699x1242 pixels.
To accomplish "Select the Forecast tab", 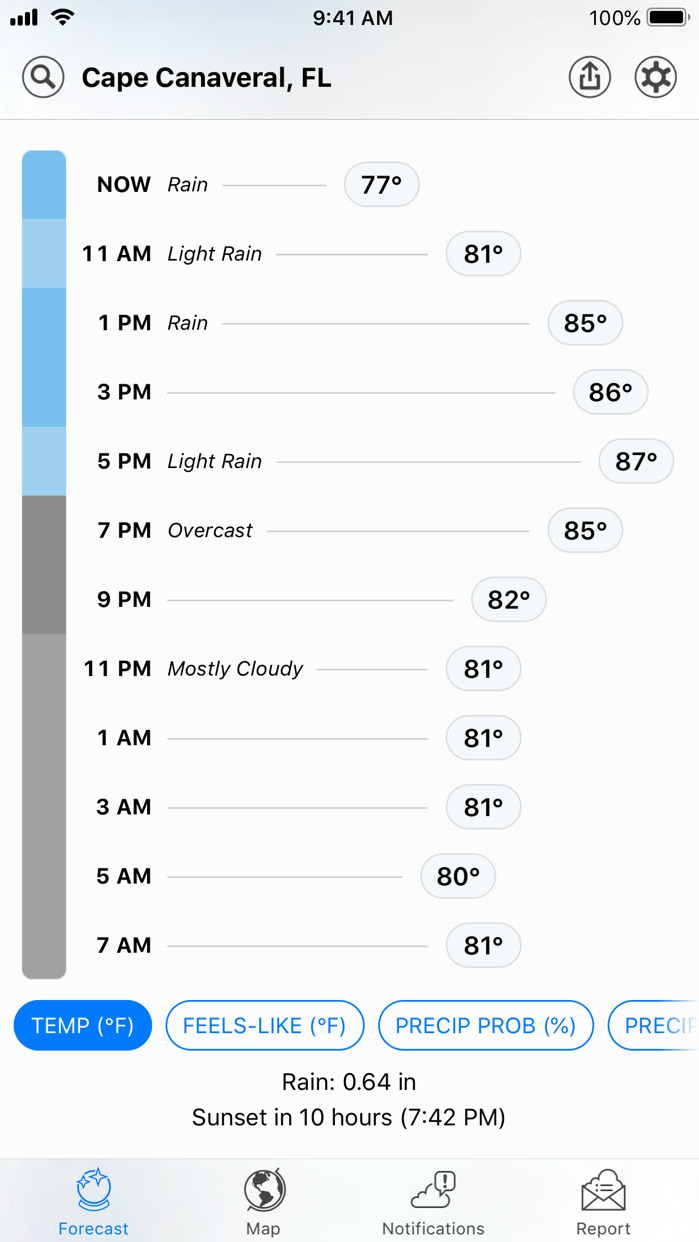I will [93, 1203].
